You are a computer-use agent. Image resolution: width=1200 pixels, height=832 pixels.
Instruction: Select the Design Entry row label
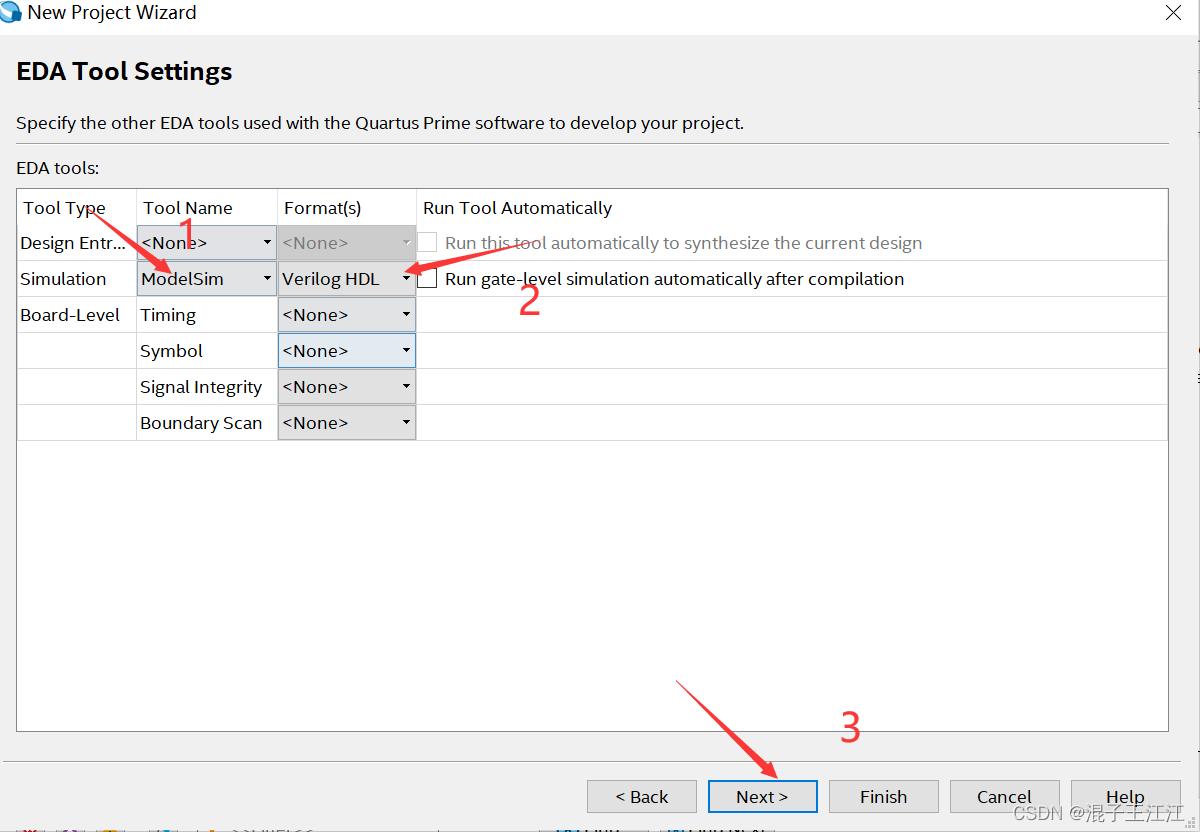pyautogui.click(x=74, y=243)
